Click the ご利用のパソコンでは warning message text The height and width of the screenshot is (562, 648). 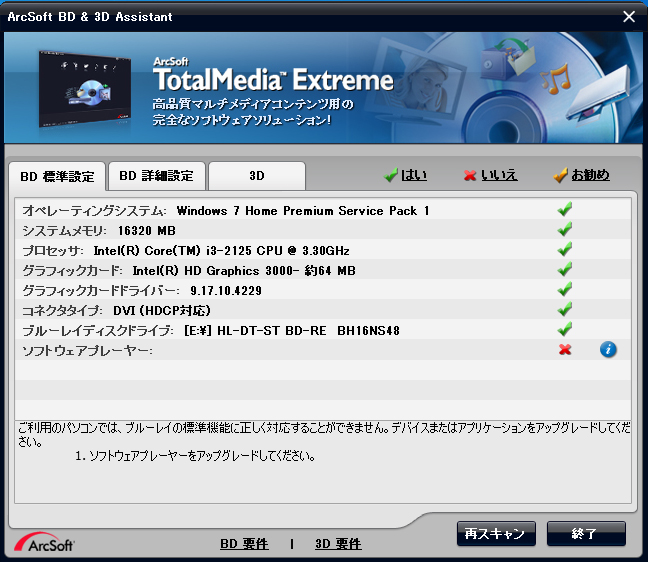coord(324,434)
